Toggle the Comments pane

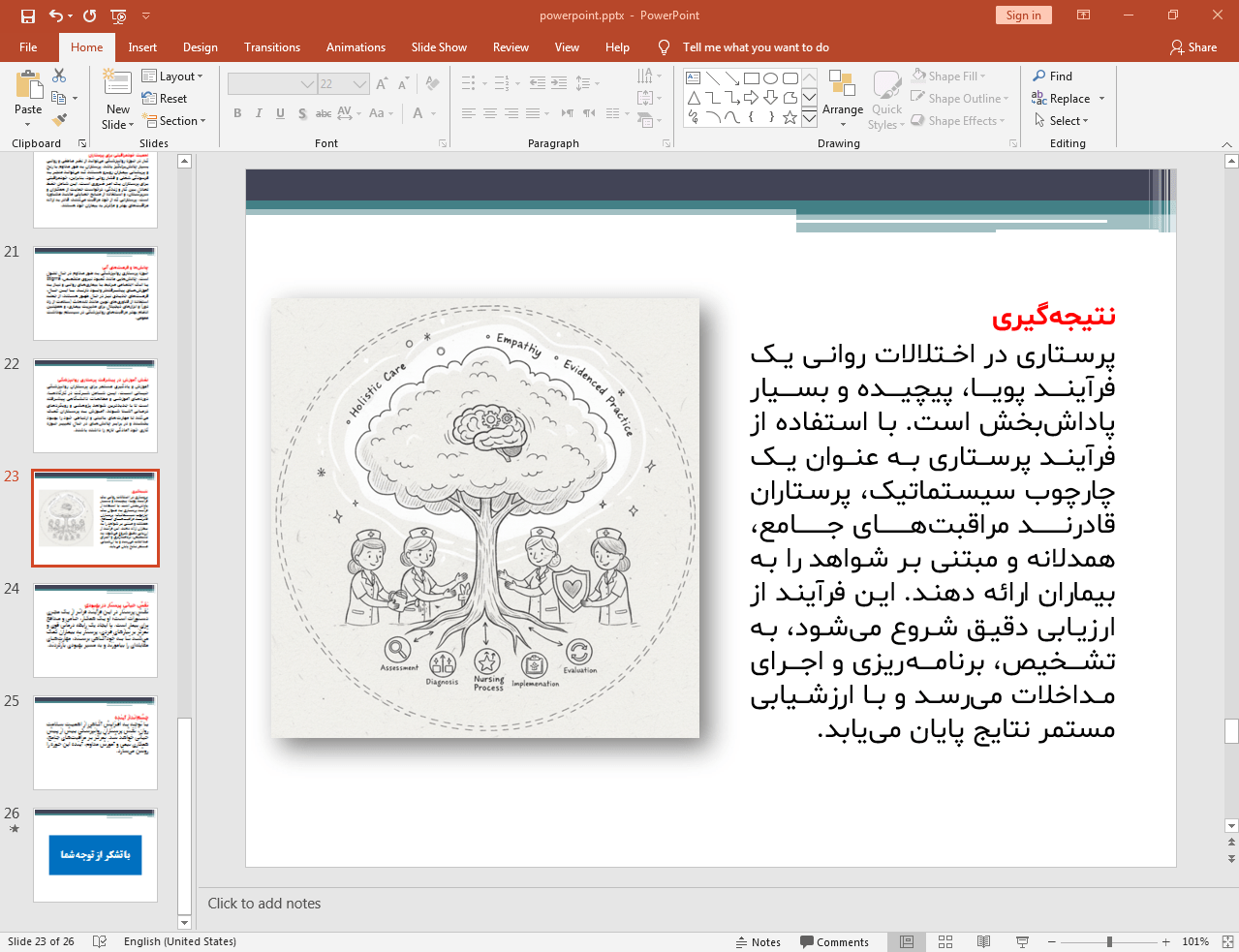[834, 941]
